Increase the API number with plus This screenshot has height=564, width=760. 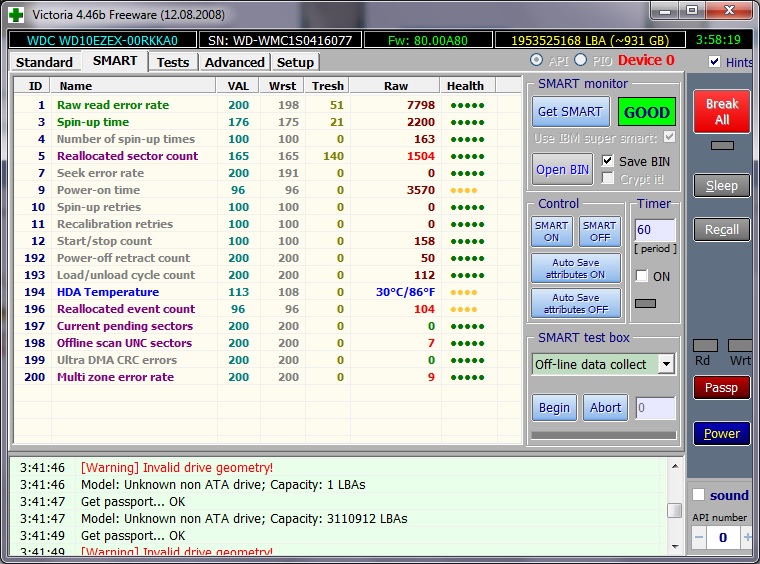747,537
